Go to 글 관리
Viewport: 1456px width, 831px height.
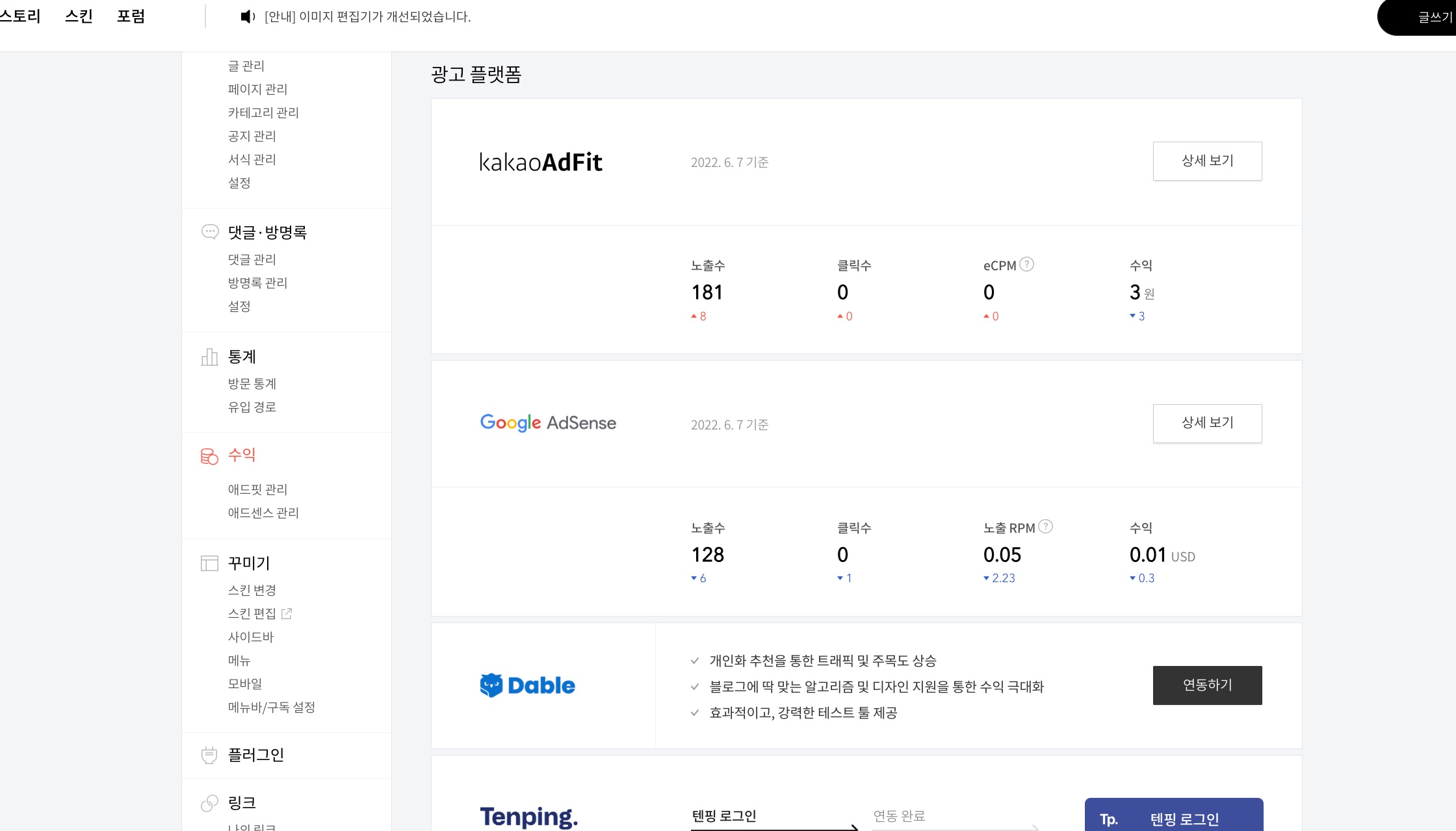[246, 66]
